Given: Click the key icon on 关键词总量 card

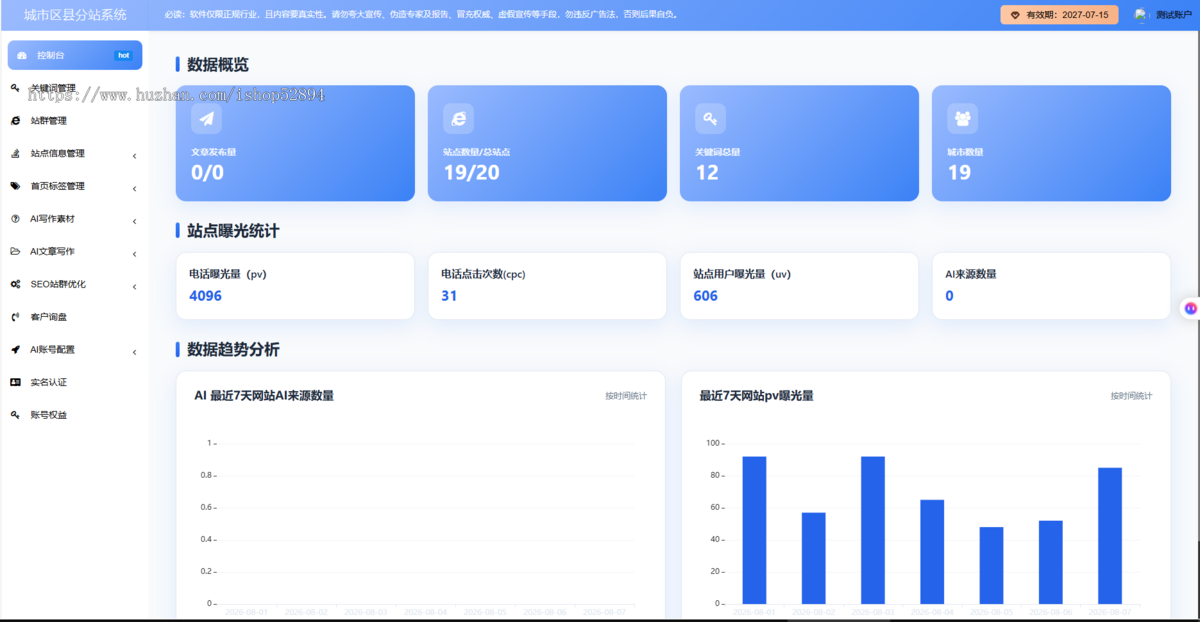Looking at the screenshot, I should click(x=710, y=119).
